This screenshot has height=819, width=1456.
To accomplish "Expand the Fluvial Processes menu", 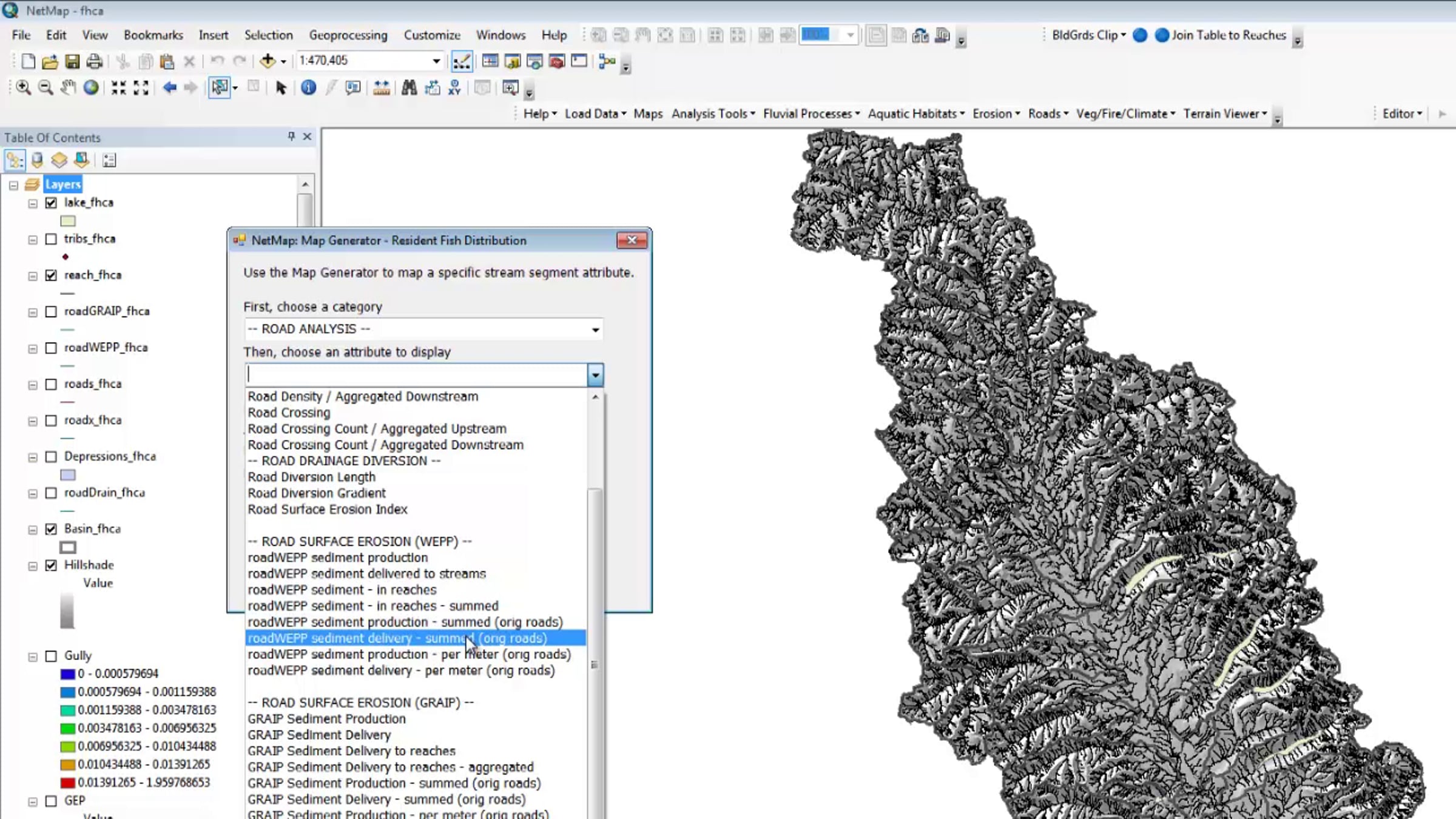I will click(811, 114).
